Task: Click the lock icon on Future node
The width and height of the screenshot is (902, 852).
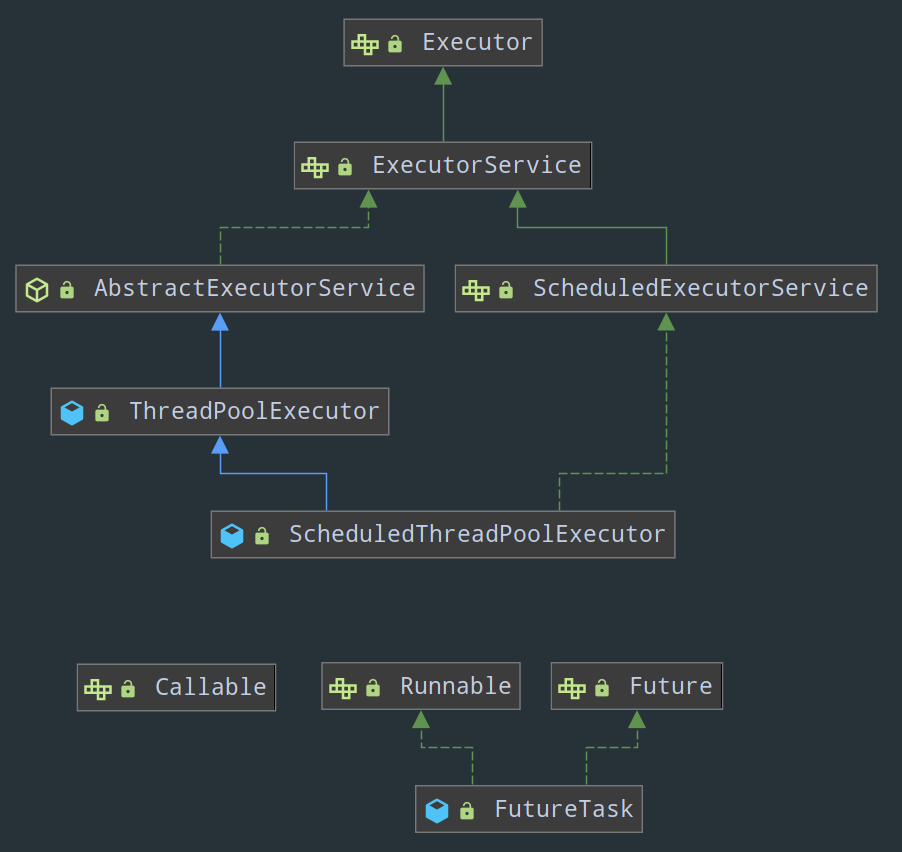Action: (x=602, y=688)
